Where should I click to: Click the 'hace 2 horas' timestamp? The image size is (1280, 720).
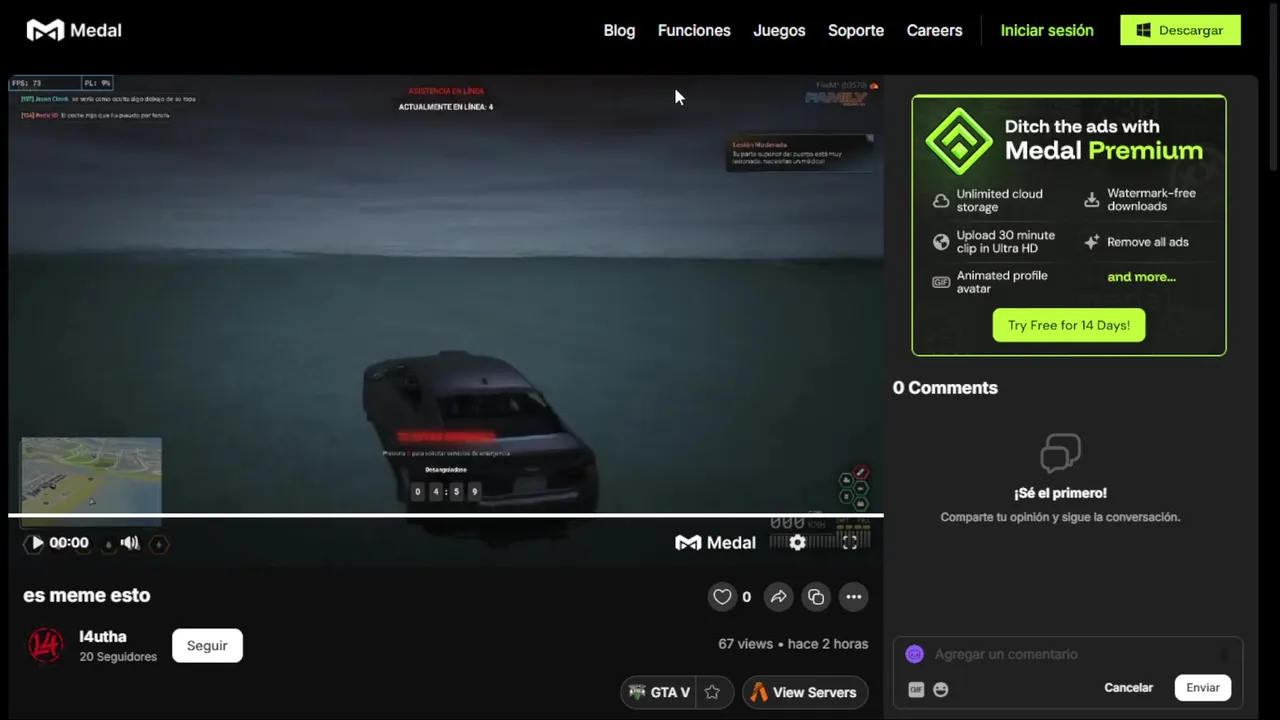[x=828, y=644]
